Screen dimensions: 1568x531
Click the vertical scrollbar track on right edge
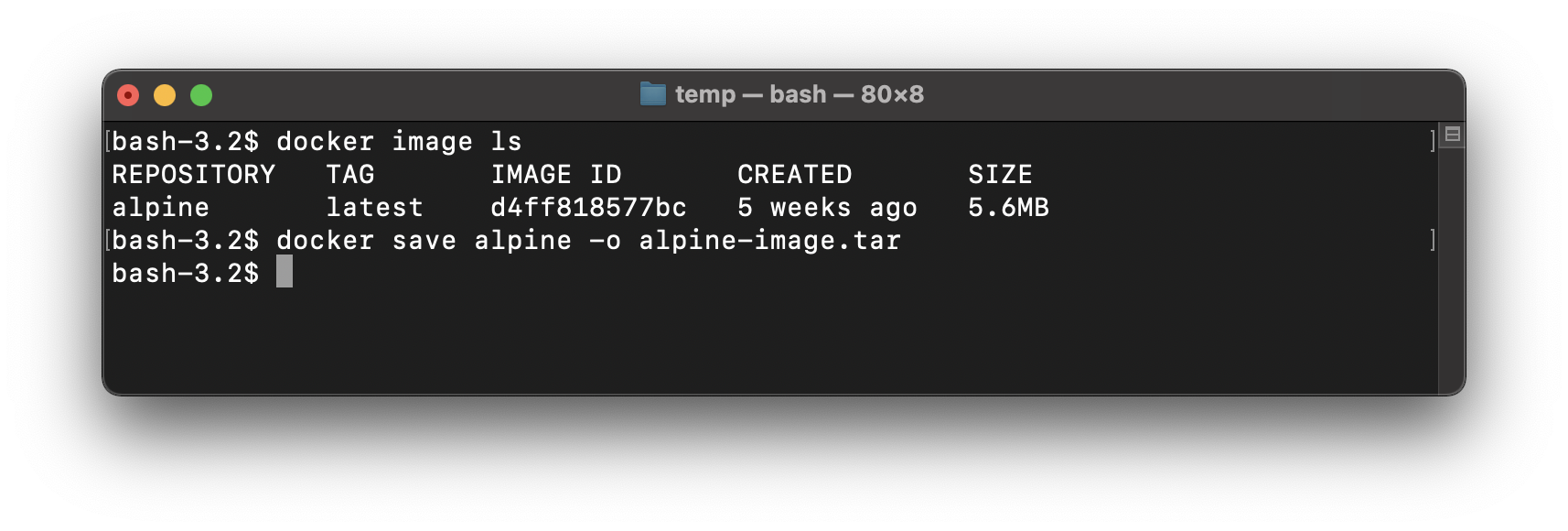1452,275
